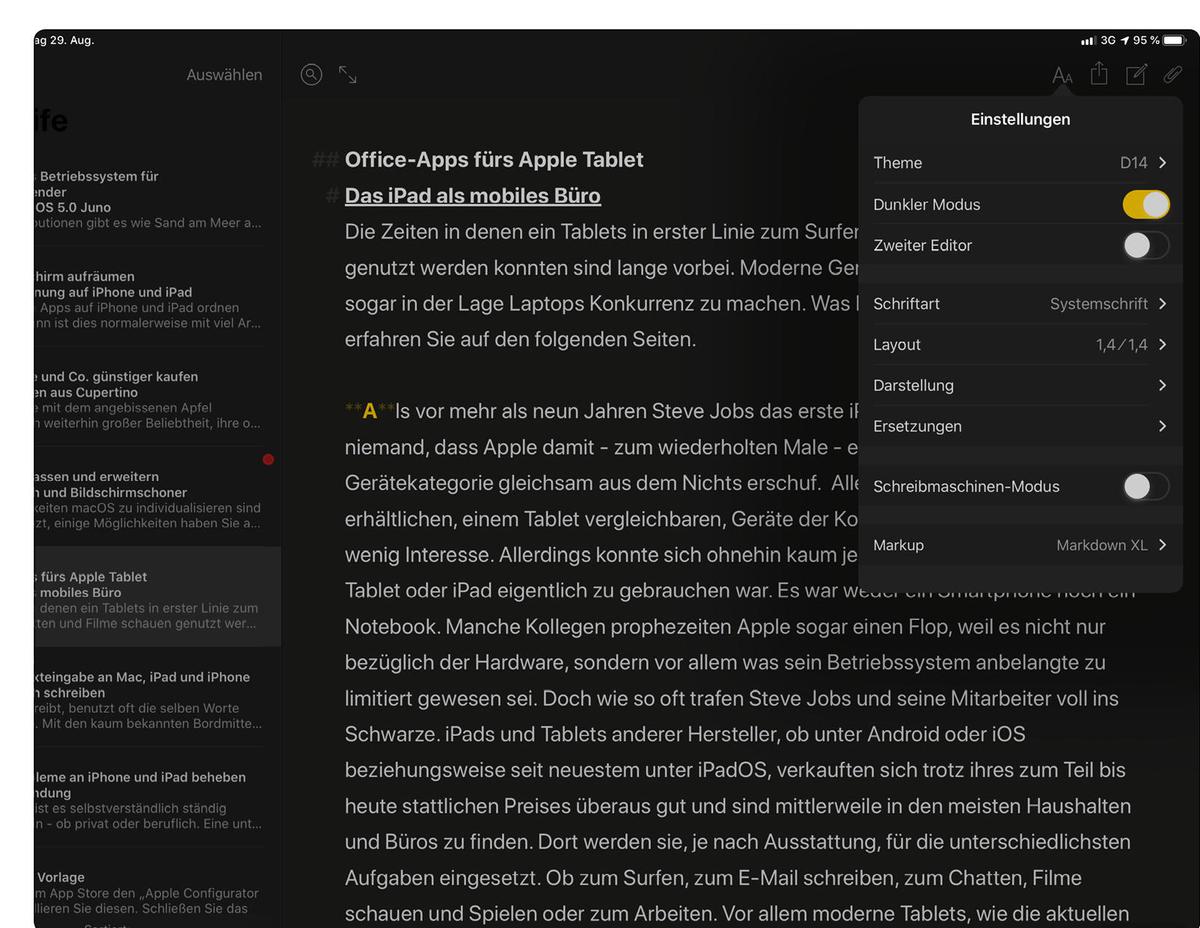Screen dimensions: 1200x928
Task: Click underlined heading 'Das iPad als mobiles Büro'
Action: tap(472, 196)
